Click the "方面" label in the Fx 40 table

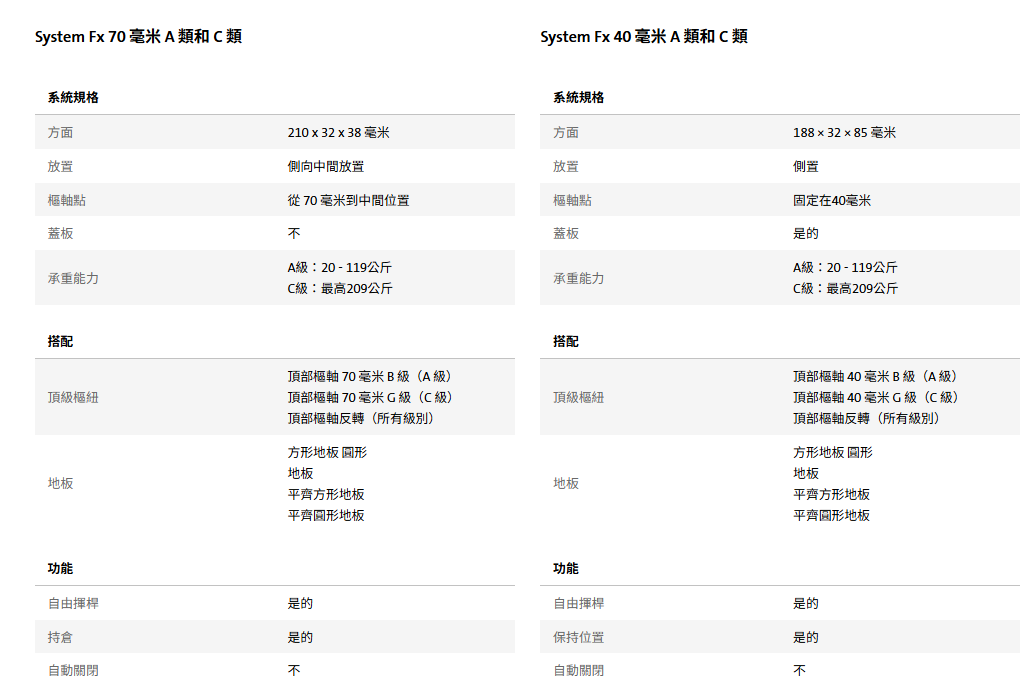click(565, 133)
